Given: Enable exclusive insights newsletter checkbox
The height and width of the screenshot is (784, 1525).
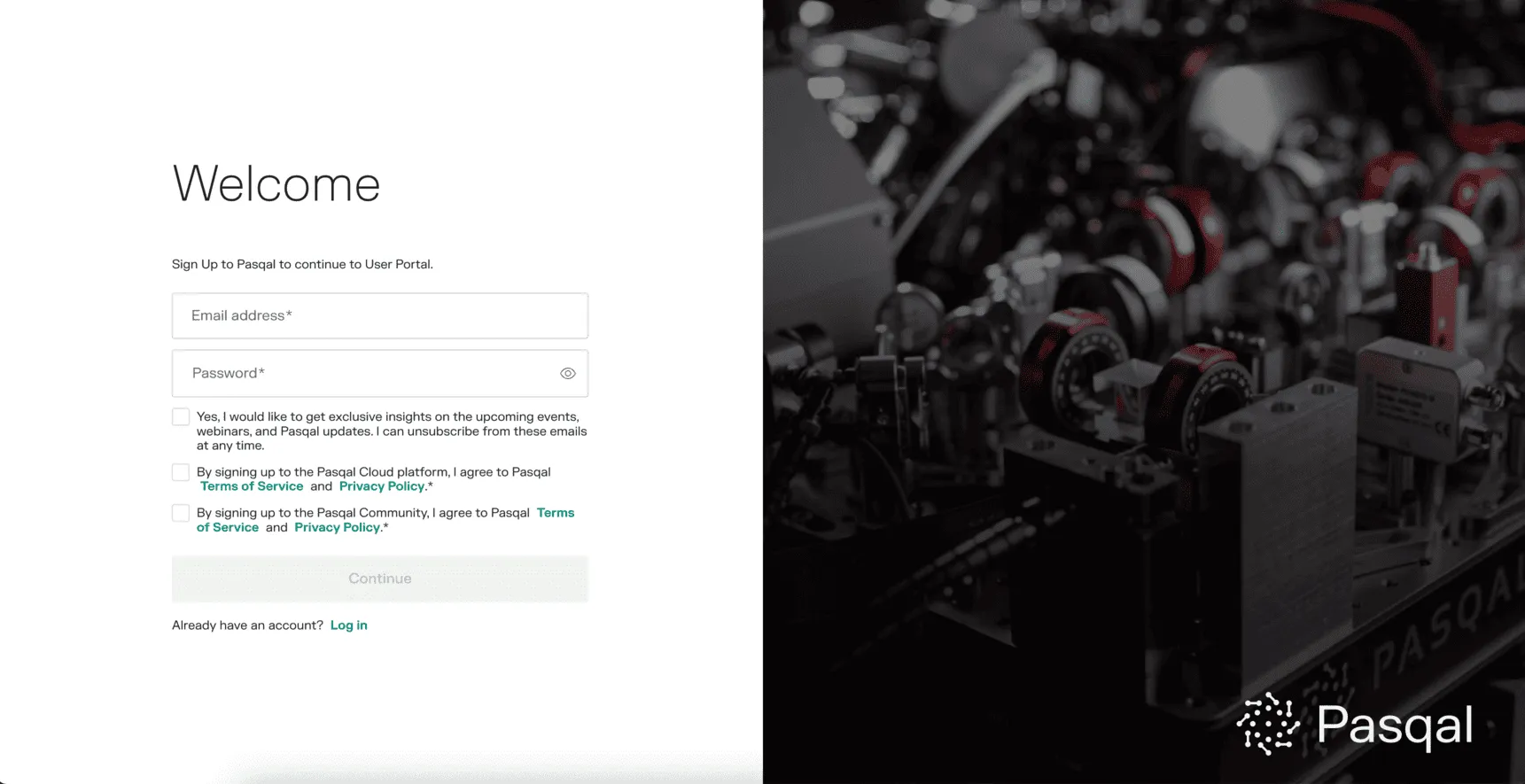Looking at the screenshot, I should (x=181, y=416).
